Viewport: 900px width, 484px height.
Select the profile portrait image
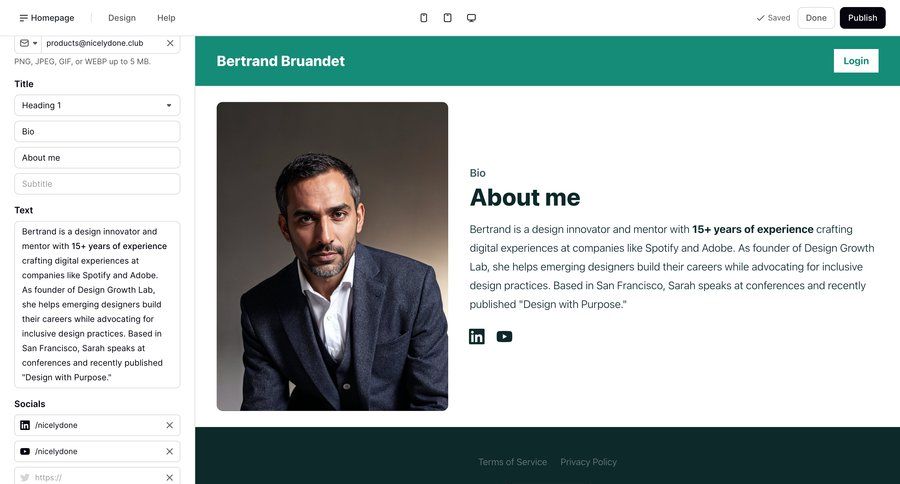(332, 256)
